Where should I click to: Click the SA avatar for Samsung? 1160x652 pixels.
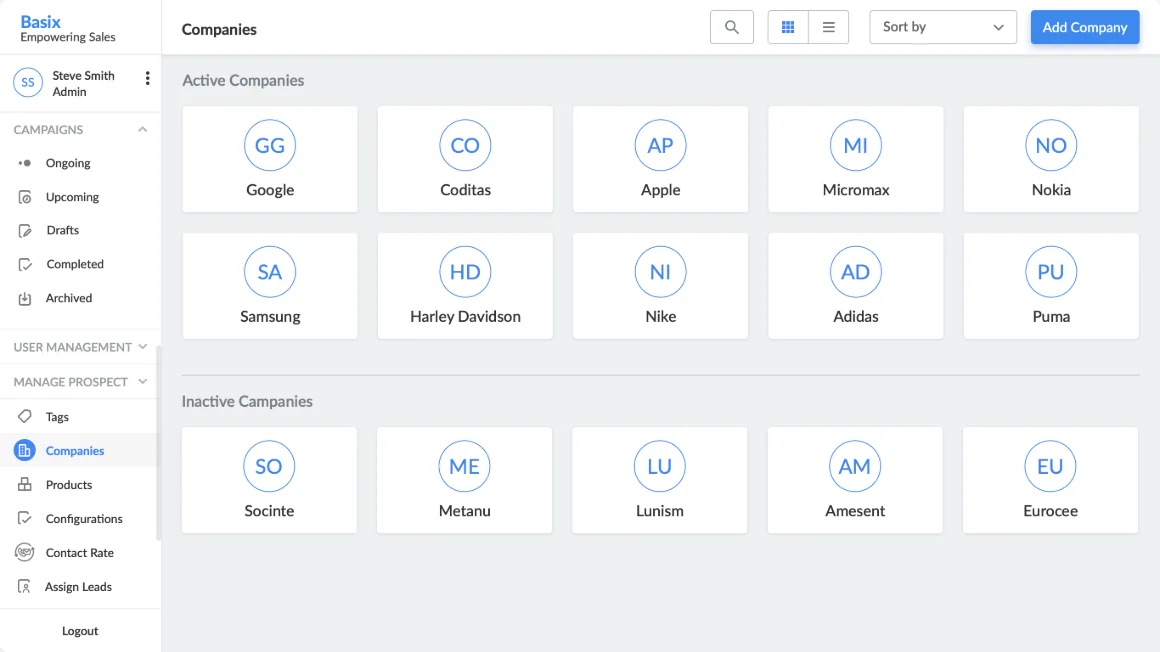tap(270, 272)
